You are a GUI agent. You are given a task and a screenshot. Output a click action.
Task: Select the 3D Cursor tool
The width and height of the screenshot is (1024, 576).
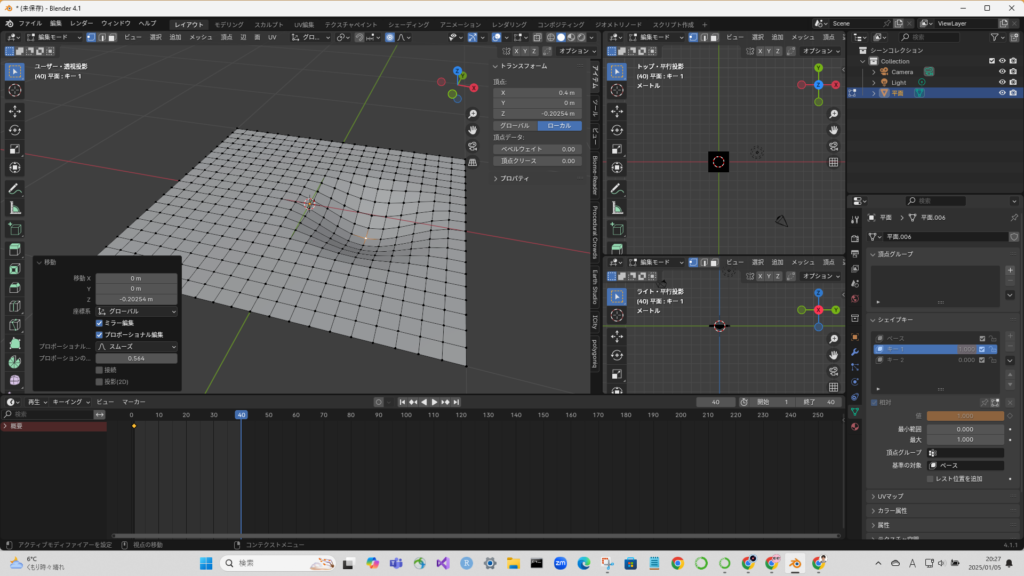15,91
